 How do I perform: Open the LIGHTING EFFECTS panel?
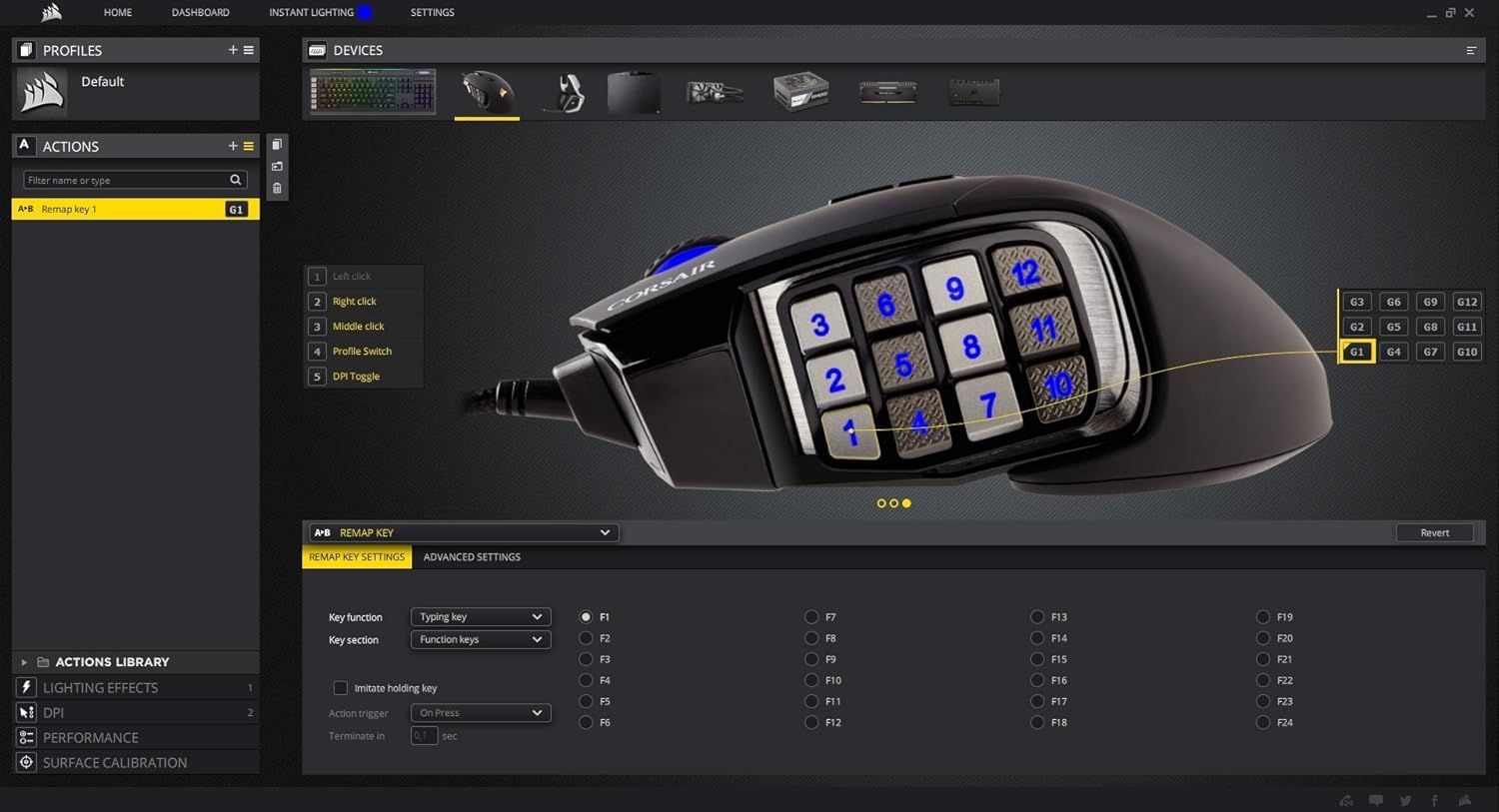pyautogui.click(x=100, y=687)
